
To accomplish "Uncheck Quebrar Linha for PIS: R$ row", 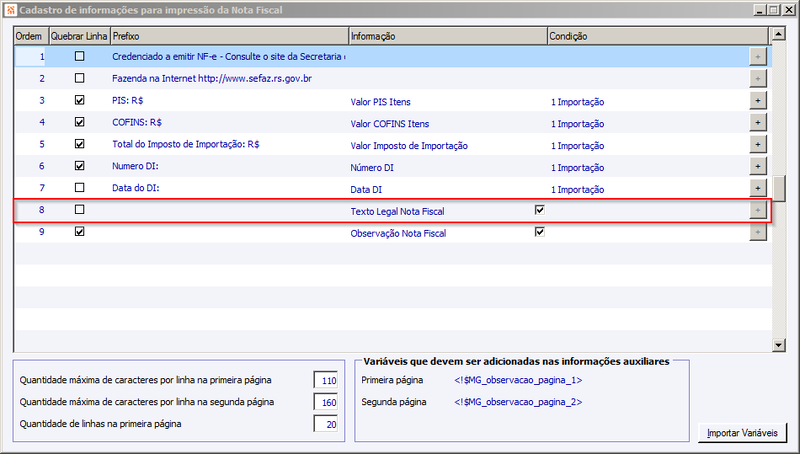I will click(80, 100).
